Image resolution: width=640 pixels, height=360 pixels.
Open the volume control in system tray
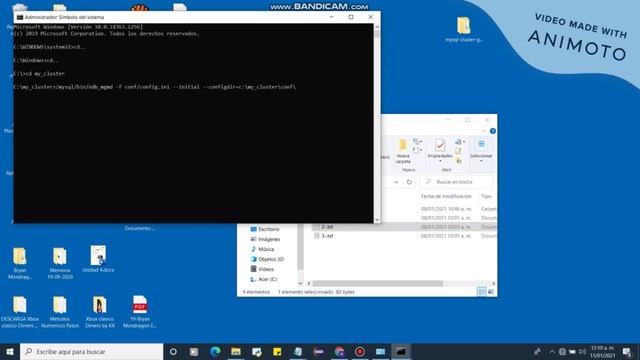pyautogui.click(x=582, y=351)
